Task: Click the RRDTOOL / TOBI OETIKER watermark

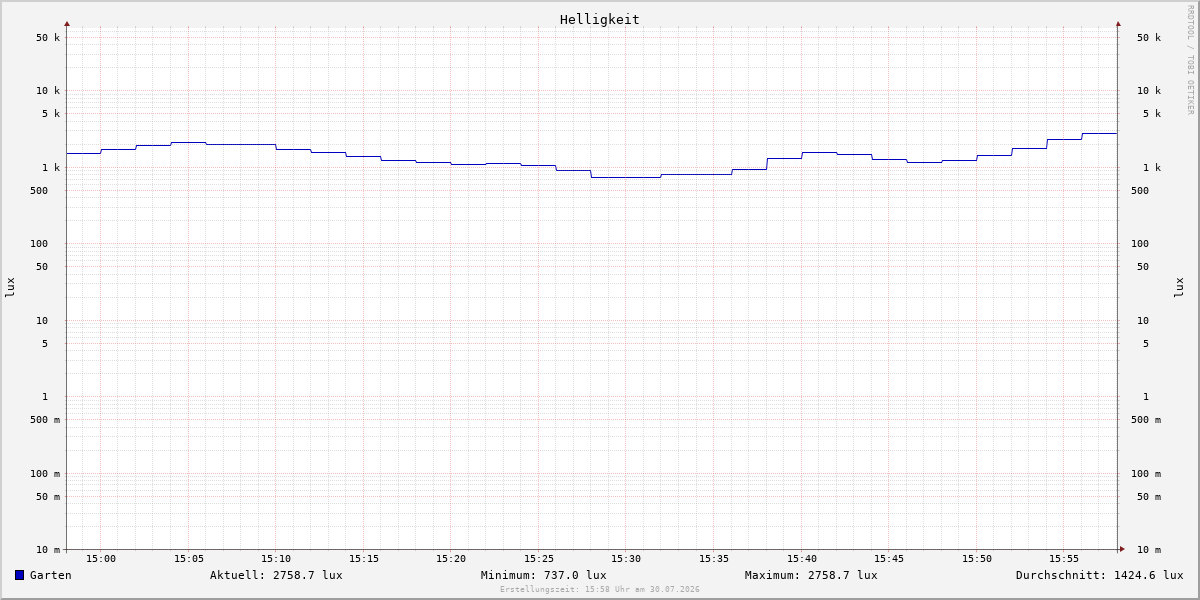Action: click(x=1190, y=60)
